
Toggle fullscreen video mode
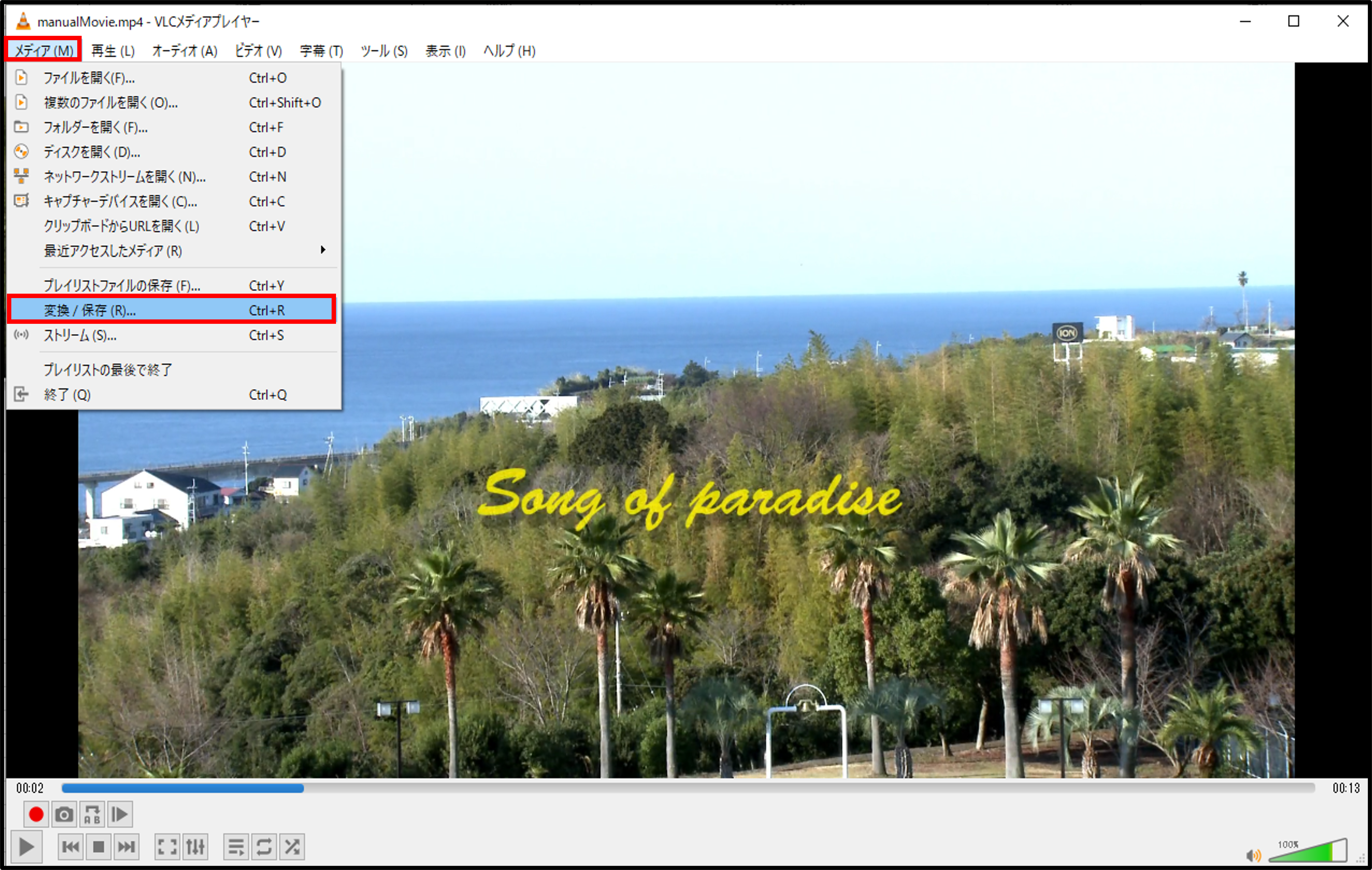(x=167, y=847)
